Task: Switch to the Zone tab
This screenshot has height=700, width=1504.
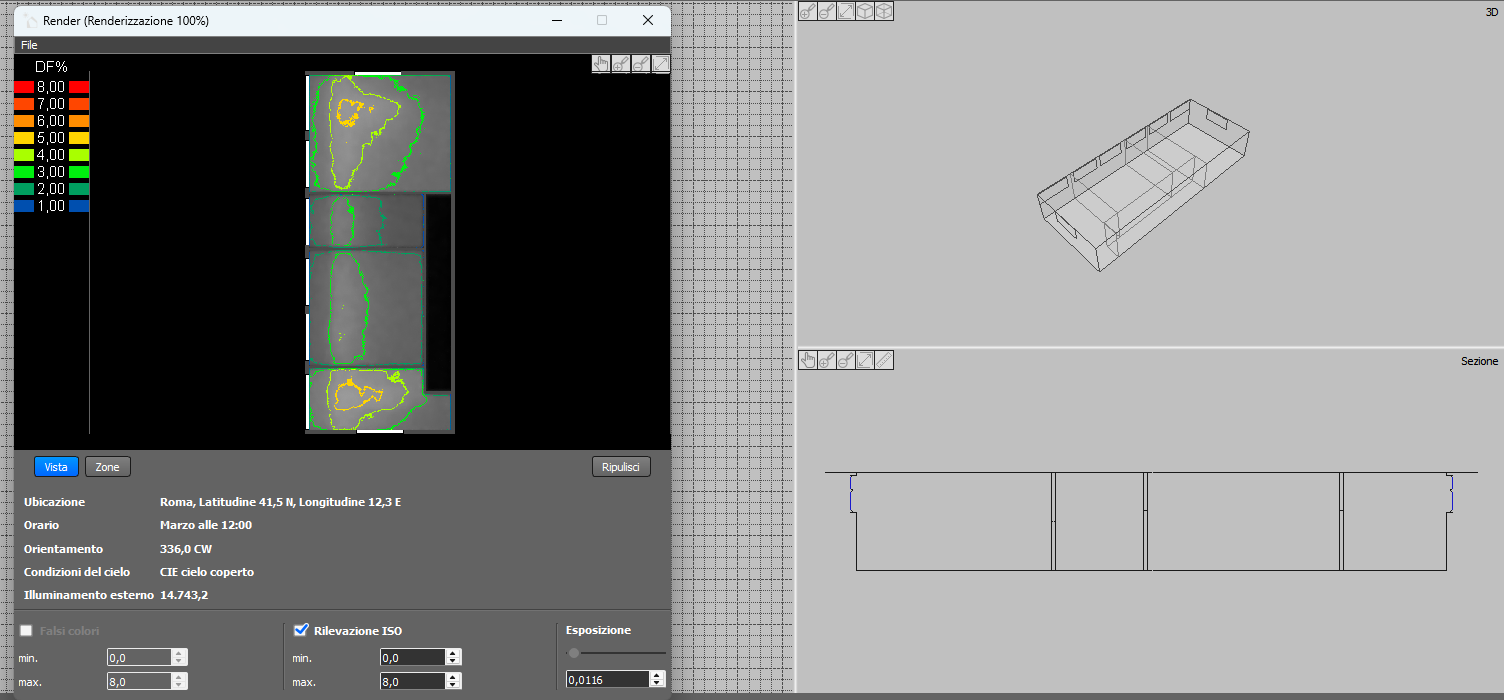Action: point(107,467)
